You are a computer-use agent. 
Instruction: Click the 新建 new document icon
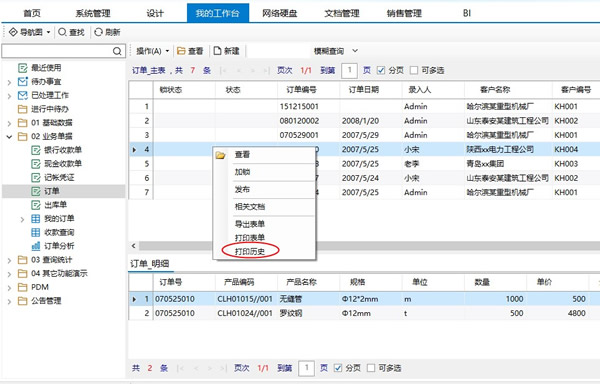(x=217, y=51)
